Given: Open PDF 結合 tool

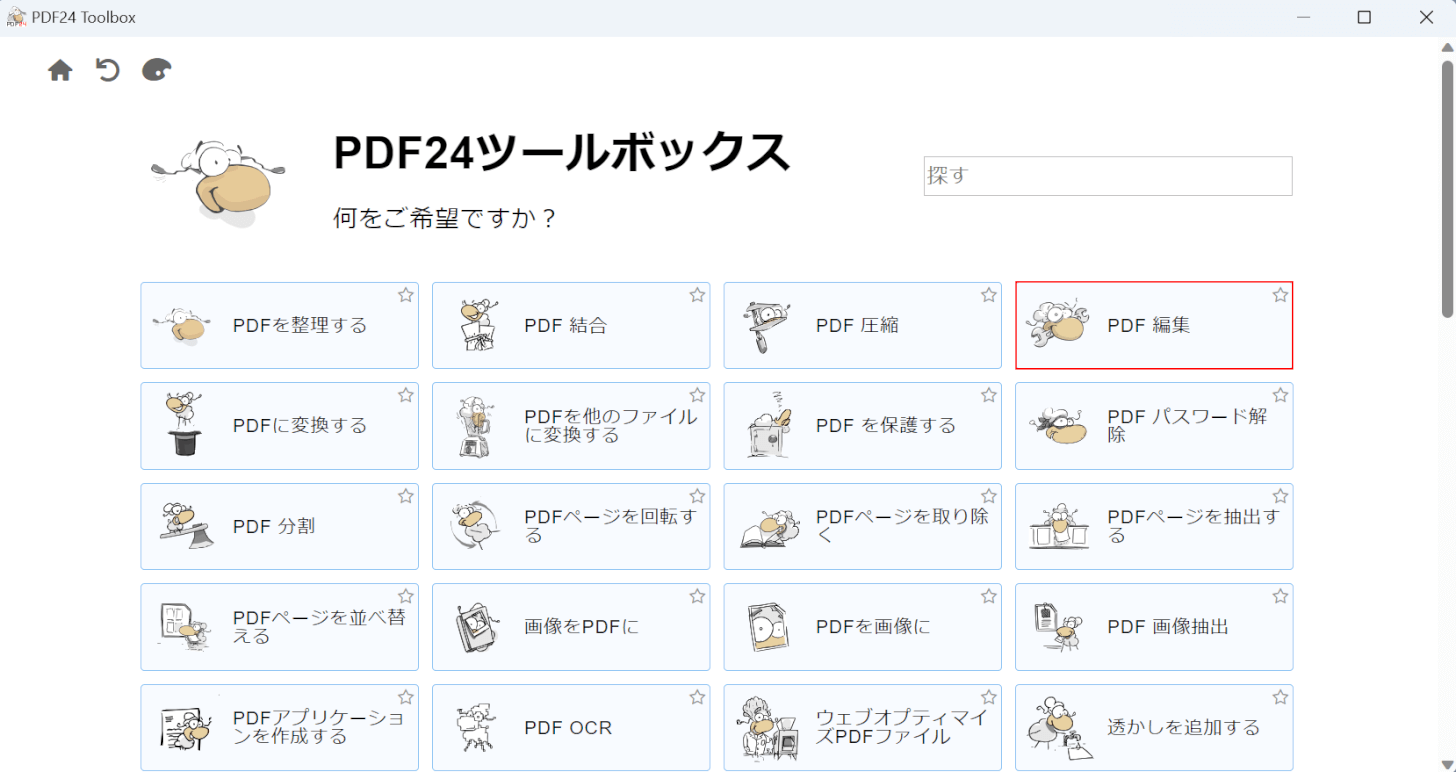Looking at the screenshot, I should pos(571,325).
